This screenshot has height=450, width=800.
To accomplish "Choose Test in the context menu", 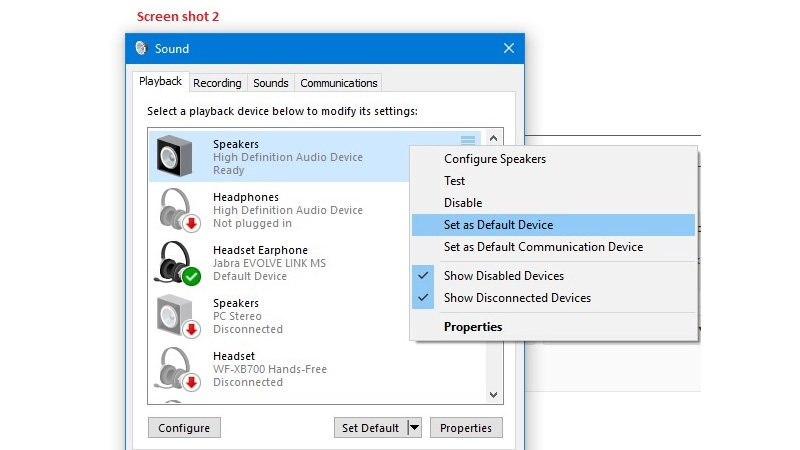I will (554, 181).
